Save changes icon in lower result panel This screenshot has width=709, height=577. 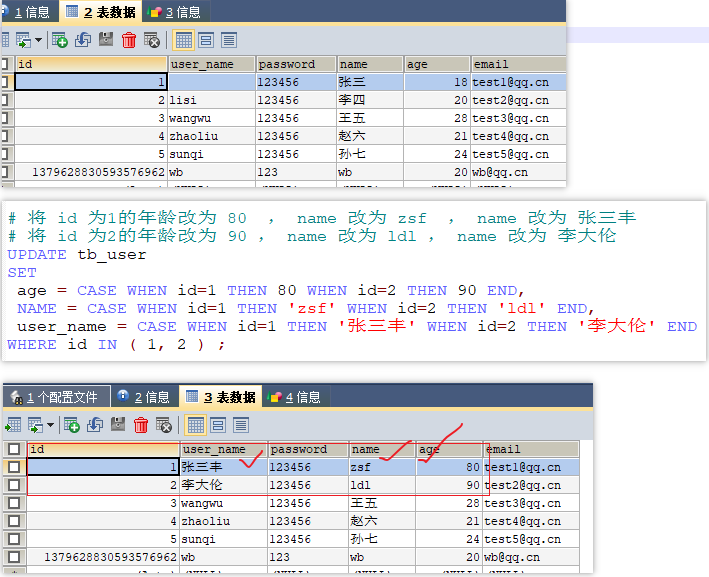tap(118, 425)
